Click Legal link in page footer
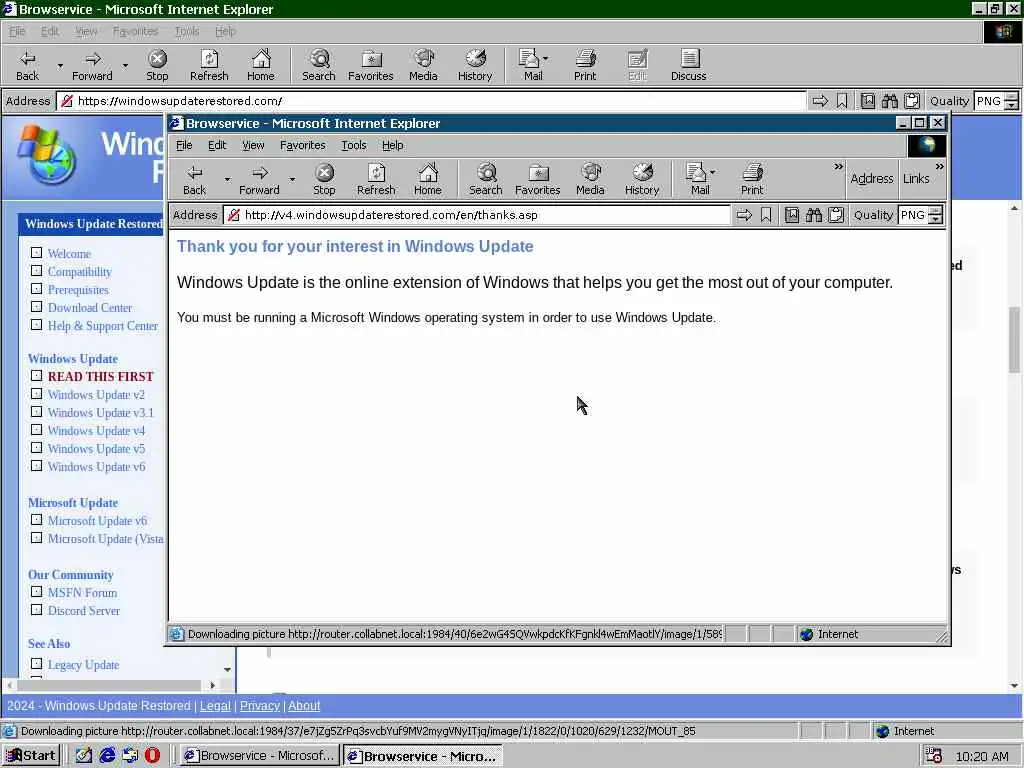Screen dimensions: 1024x768 click(215, 706)
